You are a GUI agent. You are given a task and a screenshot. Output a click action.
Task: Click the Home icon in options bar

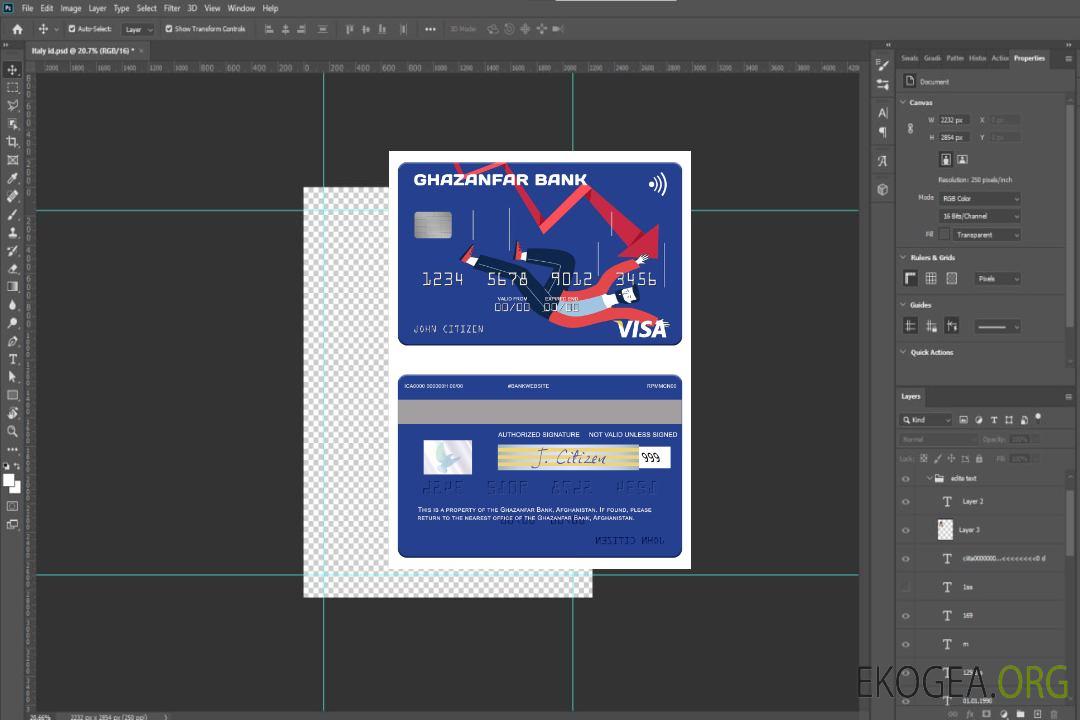(x=17, y=29)
